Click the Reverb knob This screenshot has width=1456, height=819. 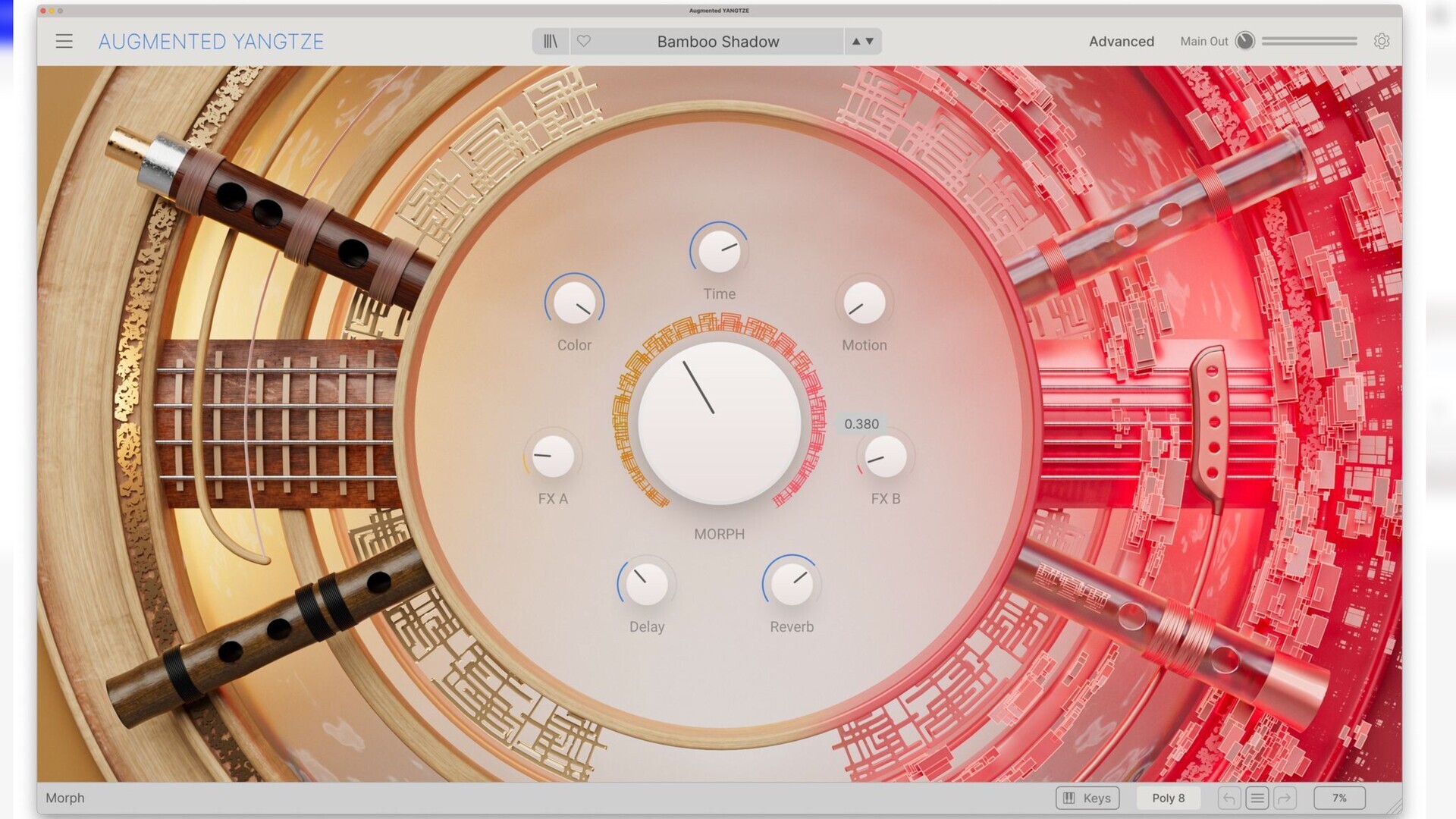[791, 584]
